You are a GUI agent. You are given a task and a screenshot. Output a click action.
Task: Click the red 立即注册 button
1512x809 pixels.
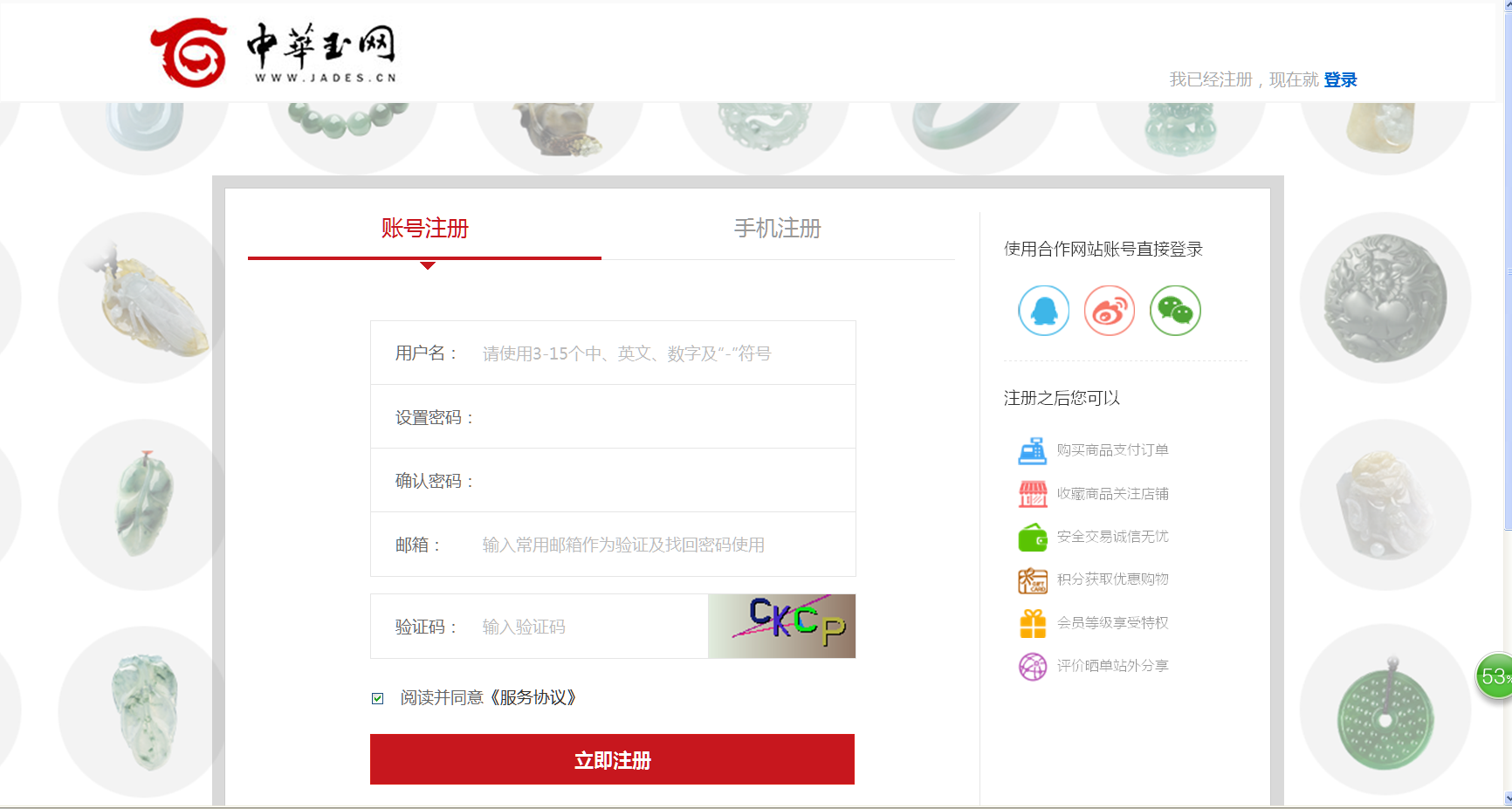click(612, 759)
